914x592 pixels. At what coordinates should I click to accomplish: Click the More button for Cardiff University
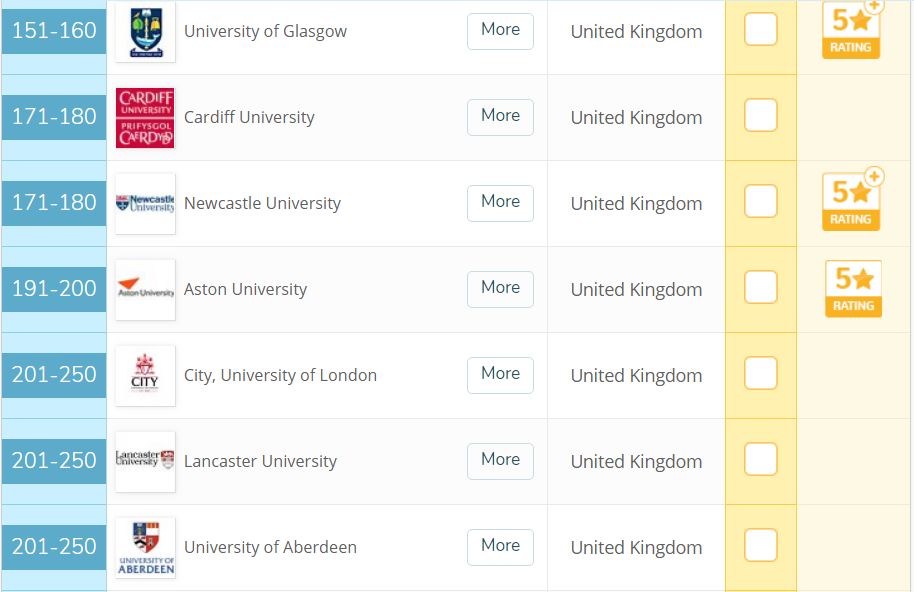point(500,117)
